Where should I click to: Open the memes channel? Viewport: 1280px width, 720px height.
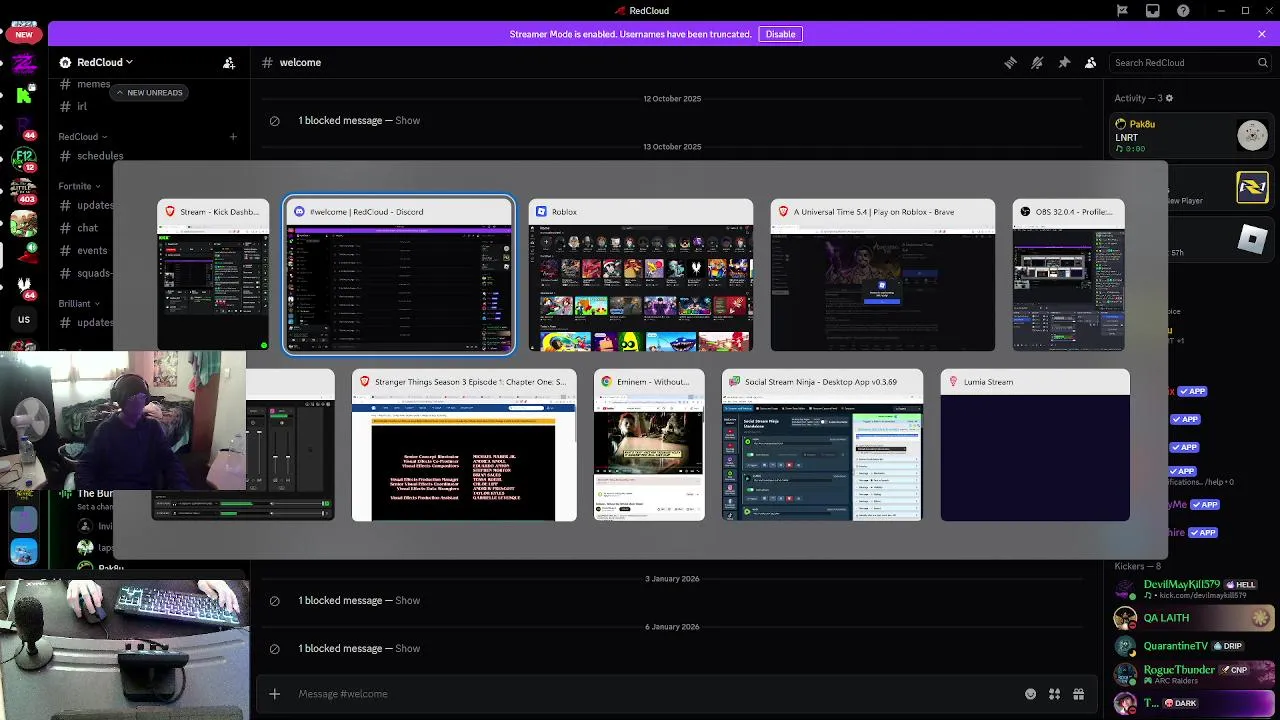[x=93, y=84]
